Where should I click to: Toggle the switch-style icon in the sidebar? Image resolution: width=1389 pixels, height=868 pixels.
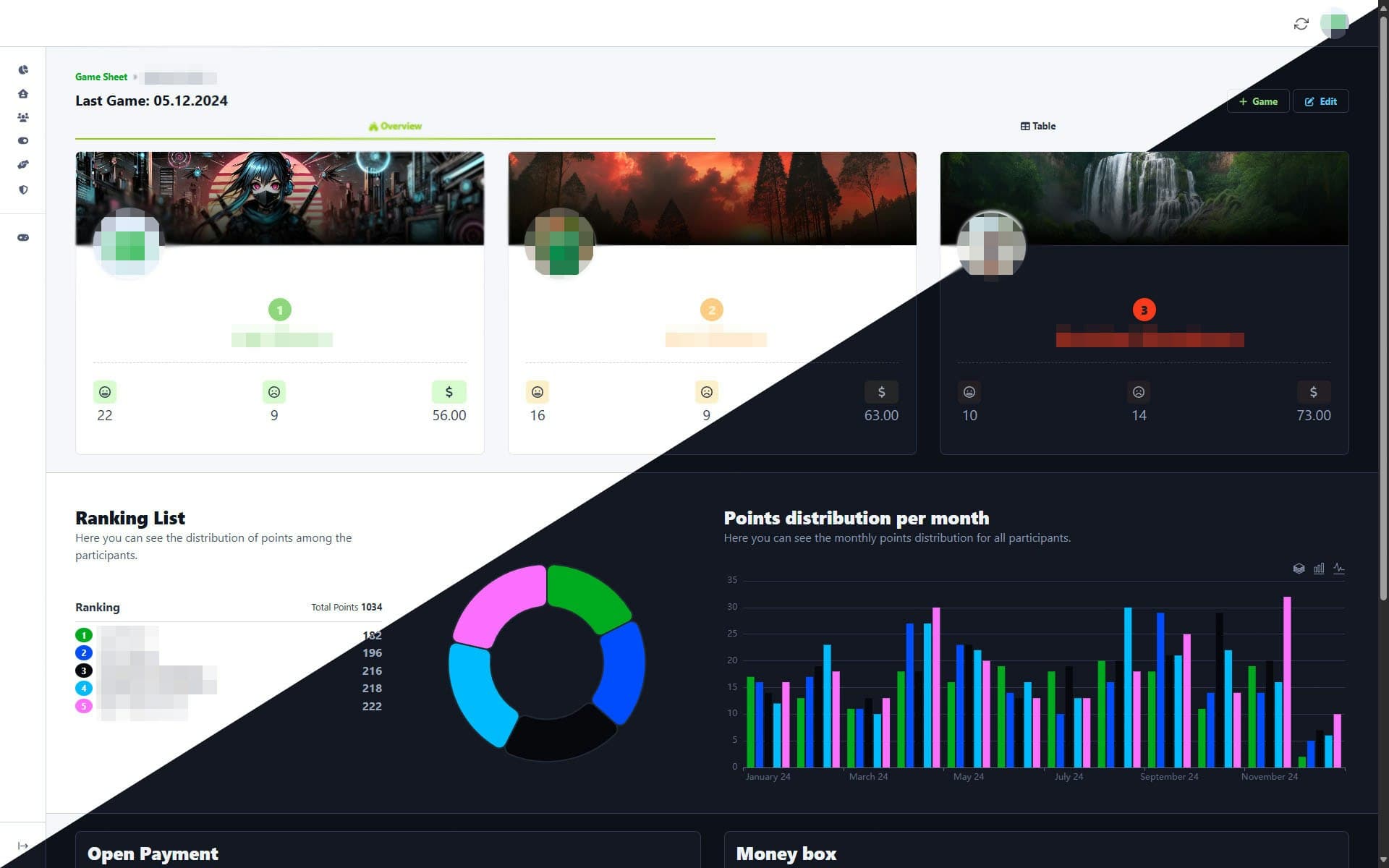tap(23, 141)
